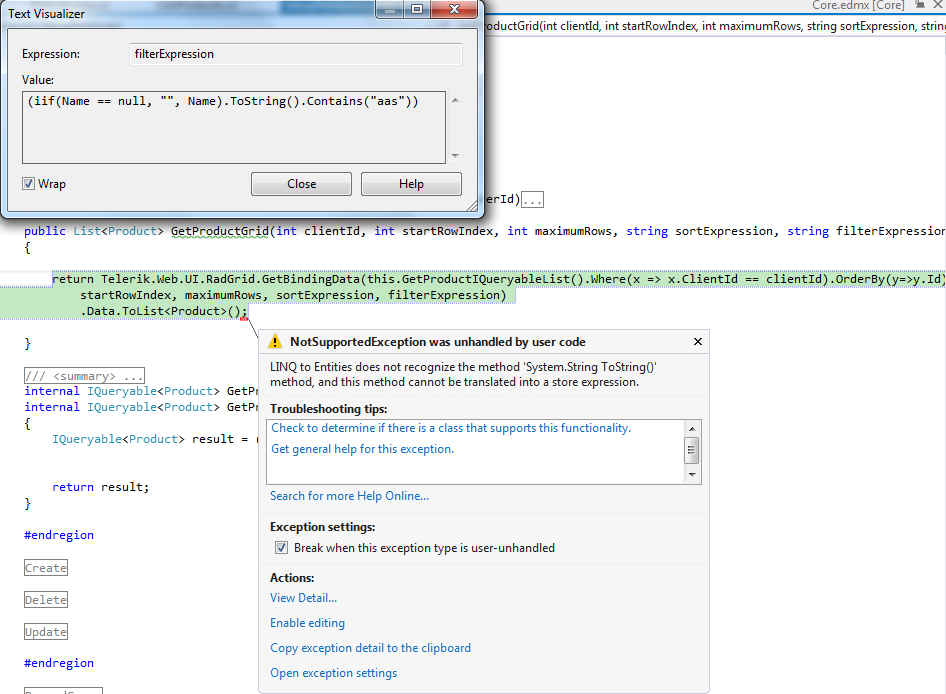Click troubleshooting tips scrollbar up arrow
Viewport: 946px width, 694px height.
coord(692,428)
